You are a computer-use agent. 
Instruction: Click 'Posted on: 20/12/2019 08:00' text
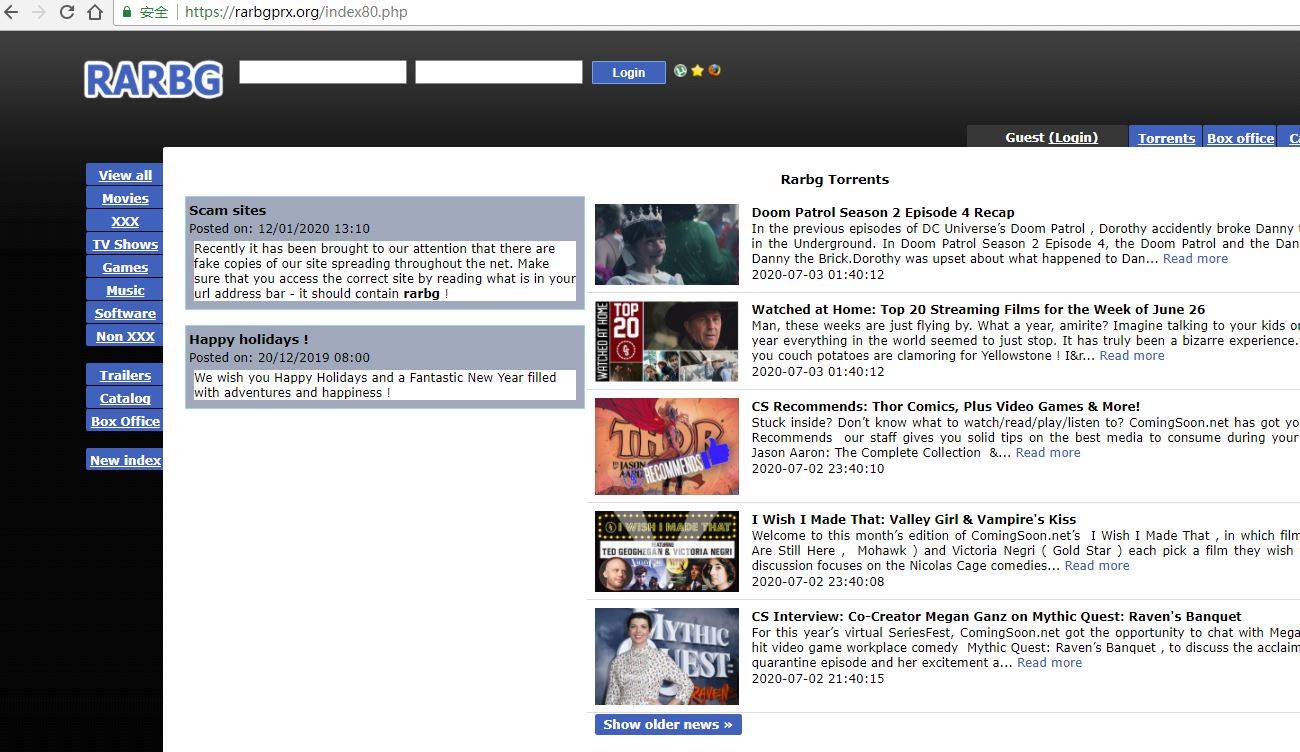pos(279,357)
